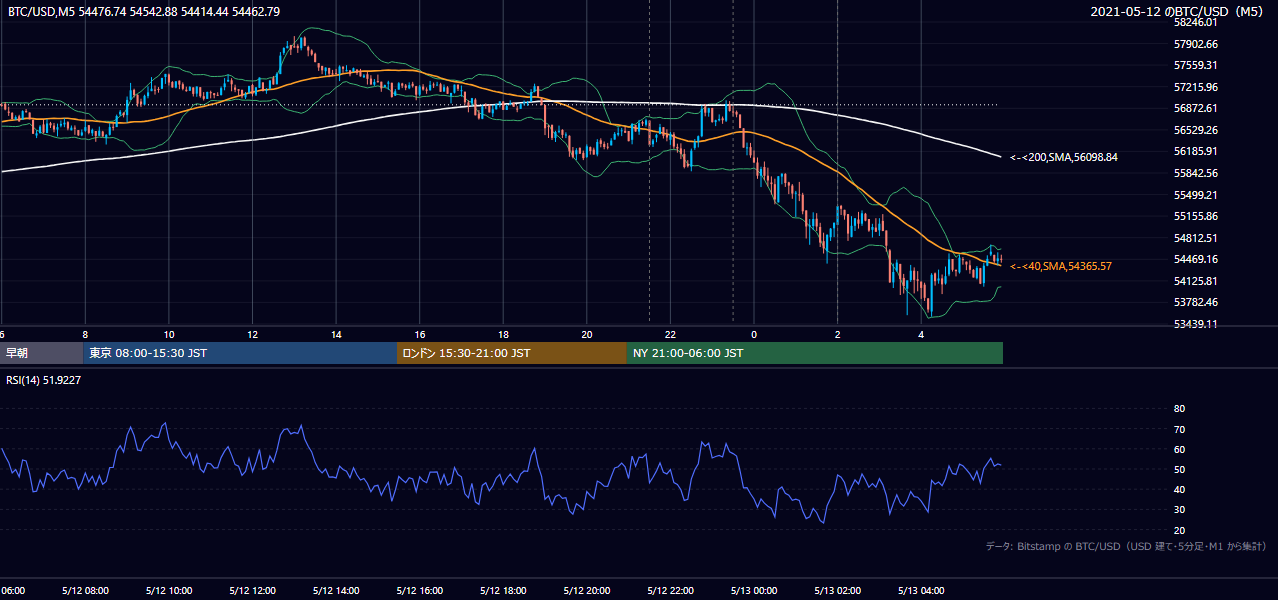Click the 5/13 00:00 time label
Screen dimensions: 1278x600
tap(754, 590)
